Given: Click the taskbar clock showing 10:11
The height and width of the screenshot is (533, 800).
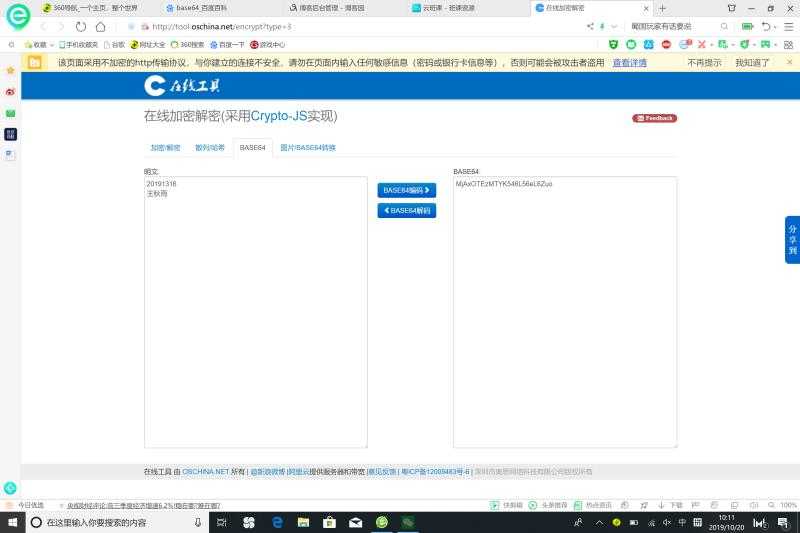Looking at the screenshot, I should [726, 522].
